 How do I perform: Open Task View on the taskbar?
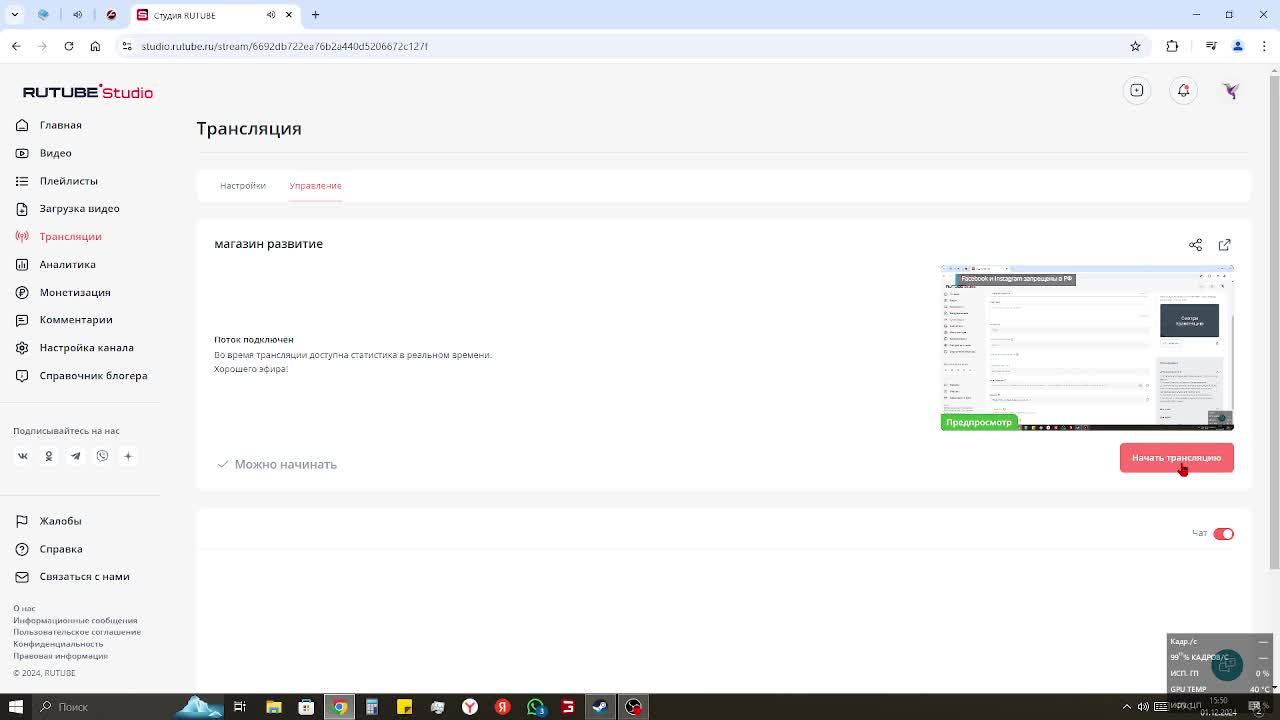tap(240, 707)
